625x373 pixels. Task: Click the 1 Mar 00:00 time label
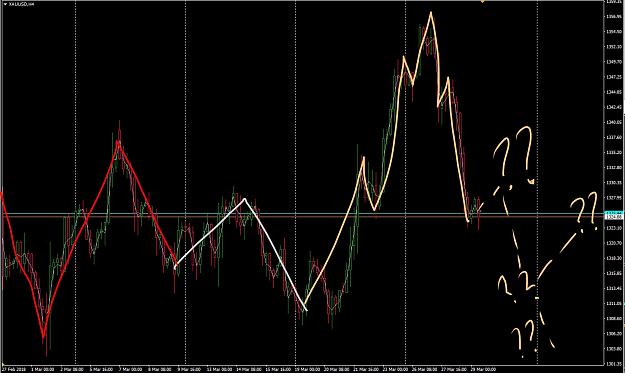coord(43,370)
